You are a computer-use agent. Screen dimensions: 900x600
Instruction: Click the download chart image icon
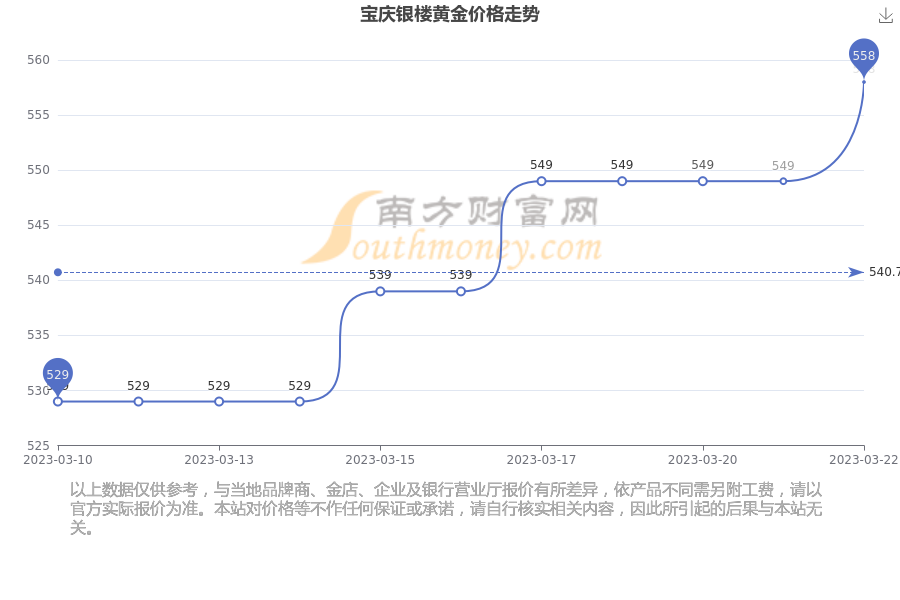click(886, 16)
